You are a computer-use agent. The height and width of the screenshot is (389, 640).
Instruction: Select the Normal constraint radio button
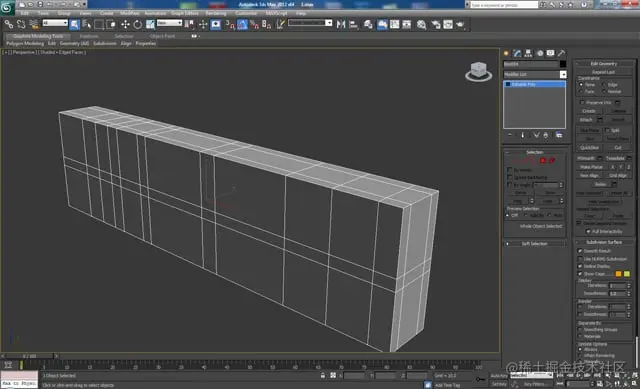pyautogui.click(x=604, y=91)
